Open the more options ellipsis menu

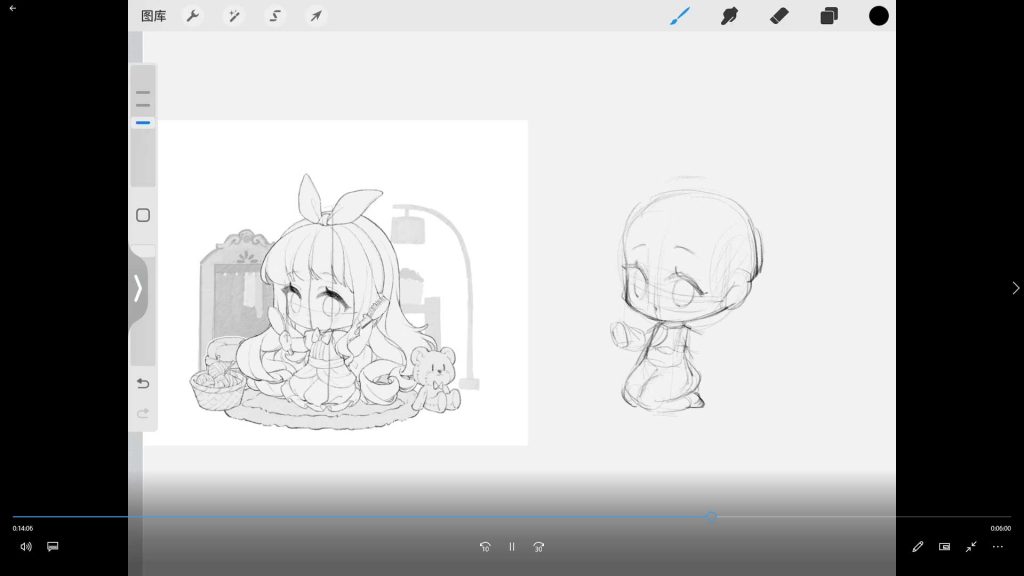tap(997, 547)
